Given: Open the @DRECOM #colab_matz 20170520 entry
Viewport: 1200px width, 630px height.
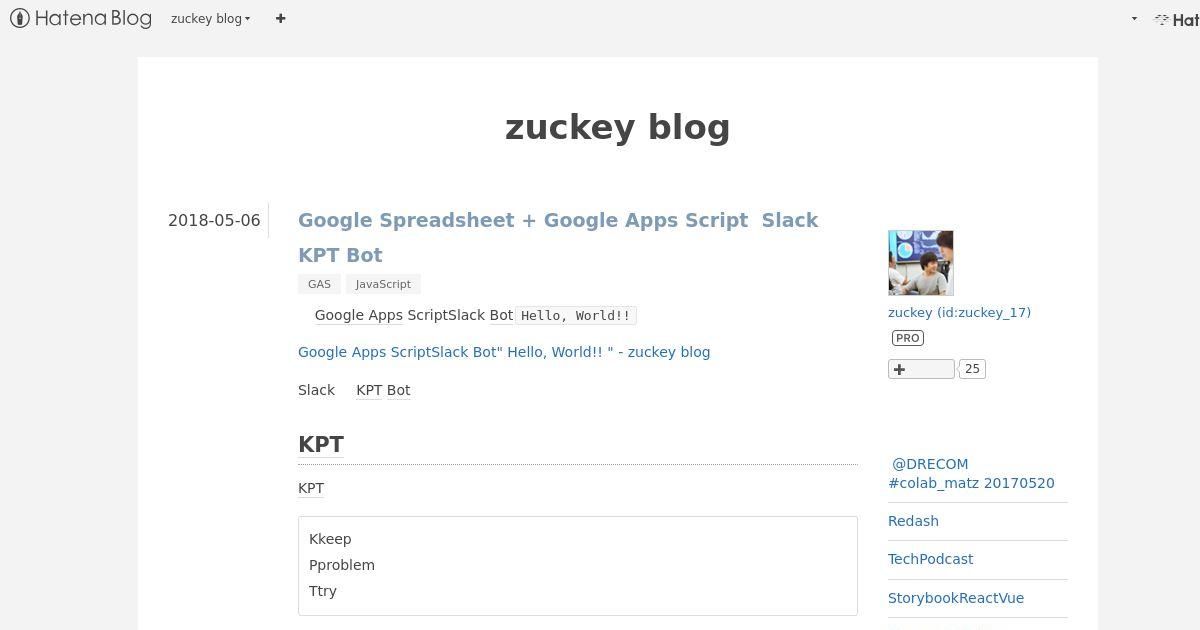Looking at the screenshot, I should pyautogui.click(x=971, y=473).
